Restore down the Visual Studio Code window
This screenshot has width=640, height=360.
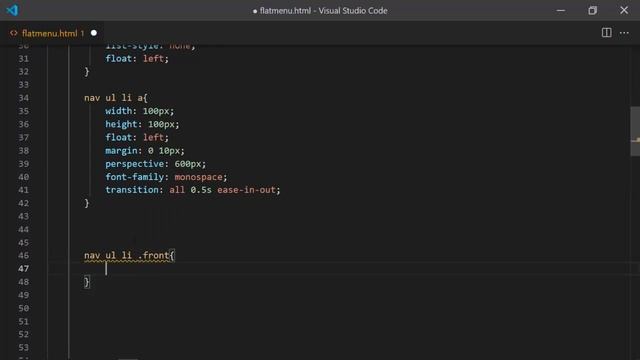tap(592, 11)
